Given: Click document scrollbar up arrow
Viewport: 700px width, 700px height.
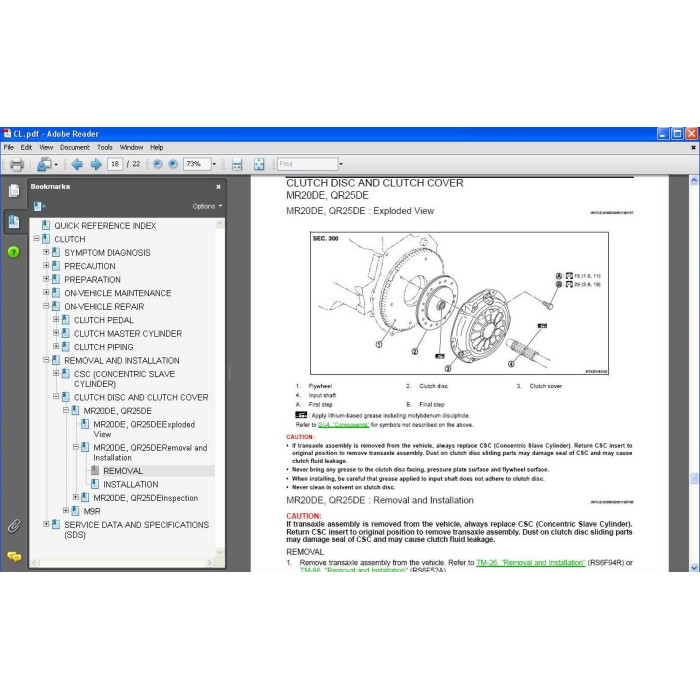Looking at the screenshot, I should pyautogui.click(x=694, y=180).
